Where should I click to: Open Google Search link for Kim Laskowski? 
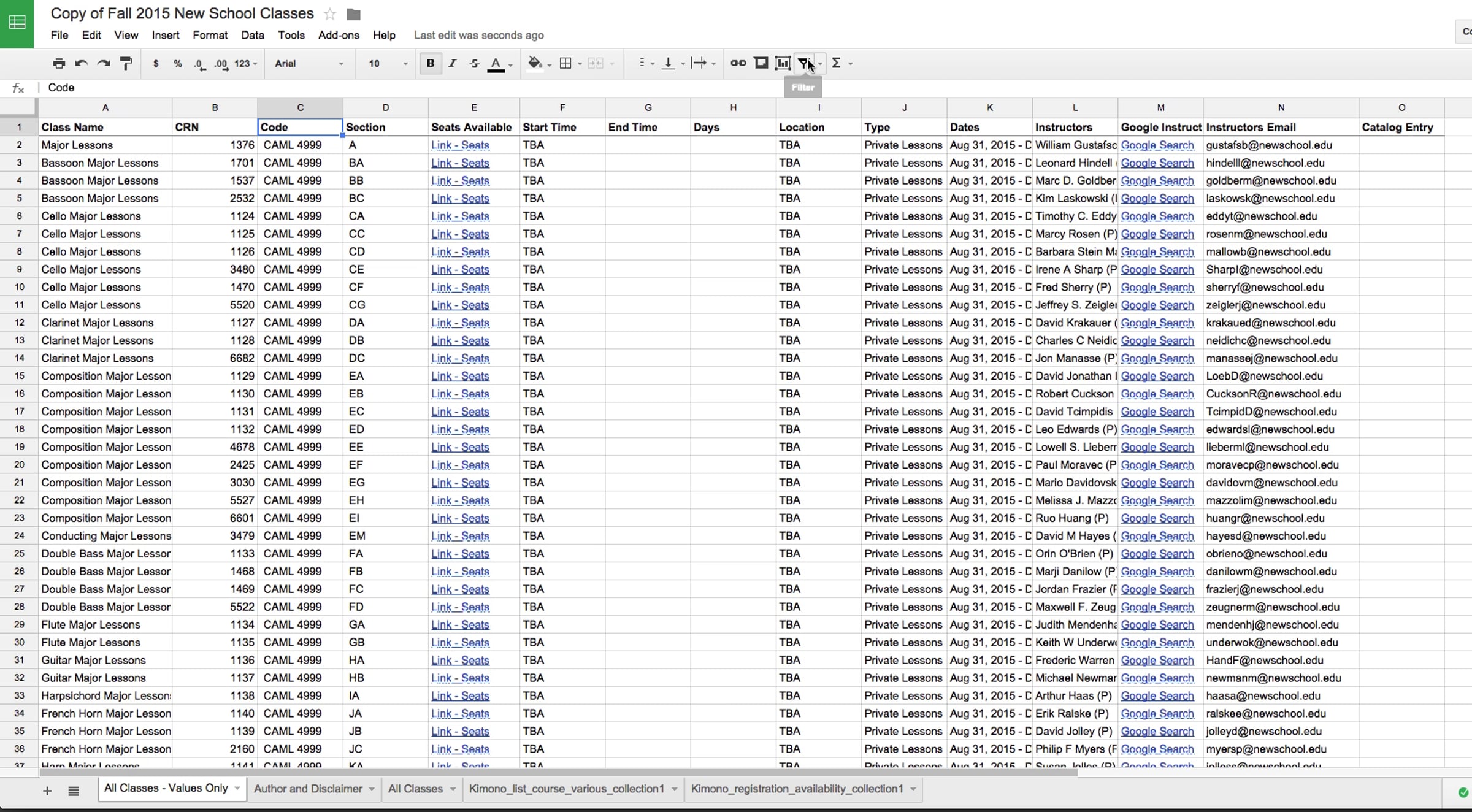1157,199
